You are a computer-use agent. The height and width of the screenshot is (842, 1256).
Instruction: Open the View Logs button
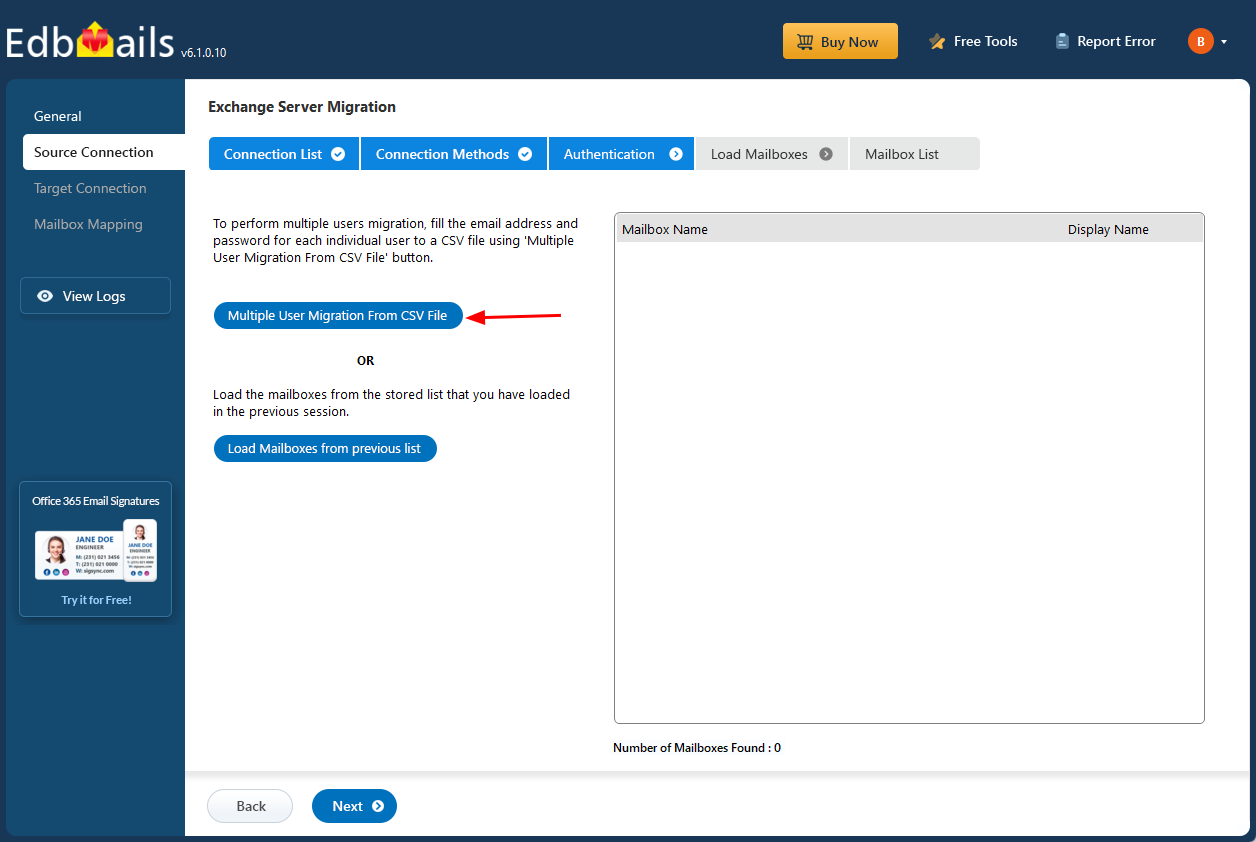[x=95, y=296]
